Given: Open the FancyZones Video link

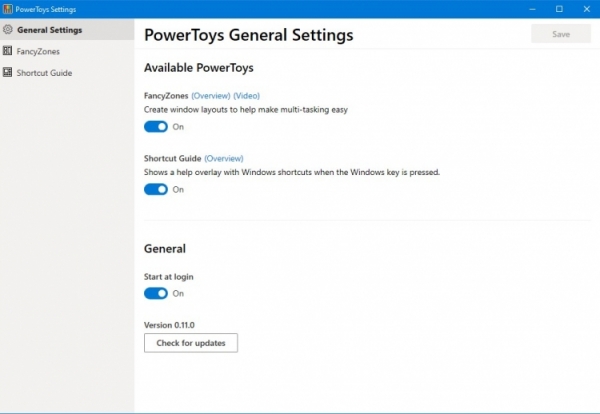Looking at the screenshot, I should click(x=246, y=95).
